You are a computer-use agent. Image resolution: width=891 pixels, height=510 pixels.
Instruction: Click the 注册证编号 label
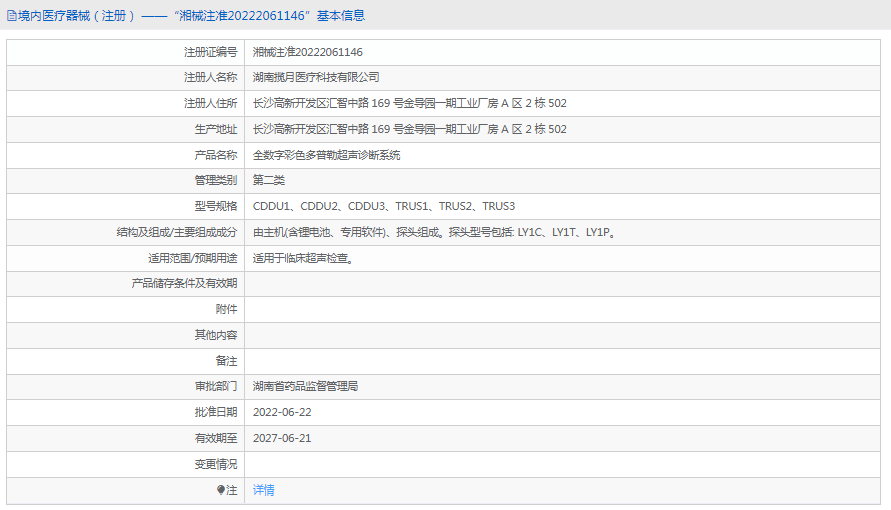(210, 52)
